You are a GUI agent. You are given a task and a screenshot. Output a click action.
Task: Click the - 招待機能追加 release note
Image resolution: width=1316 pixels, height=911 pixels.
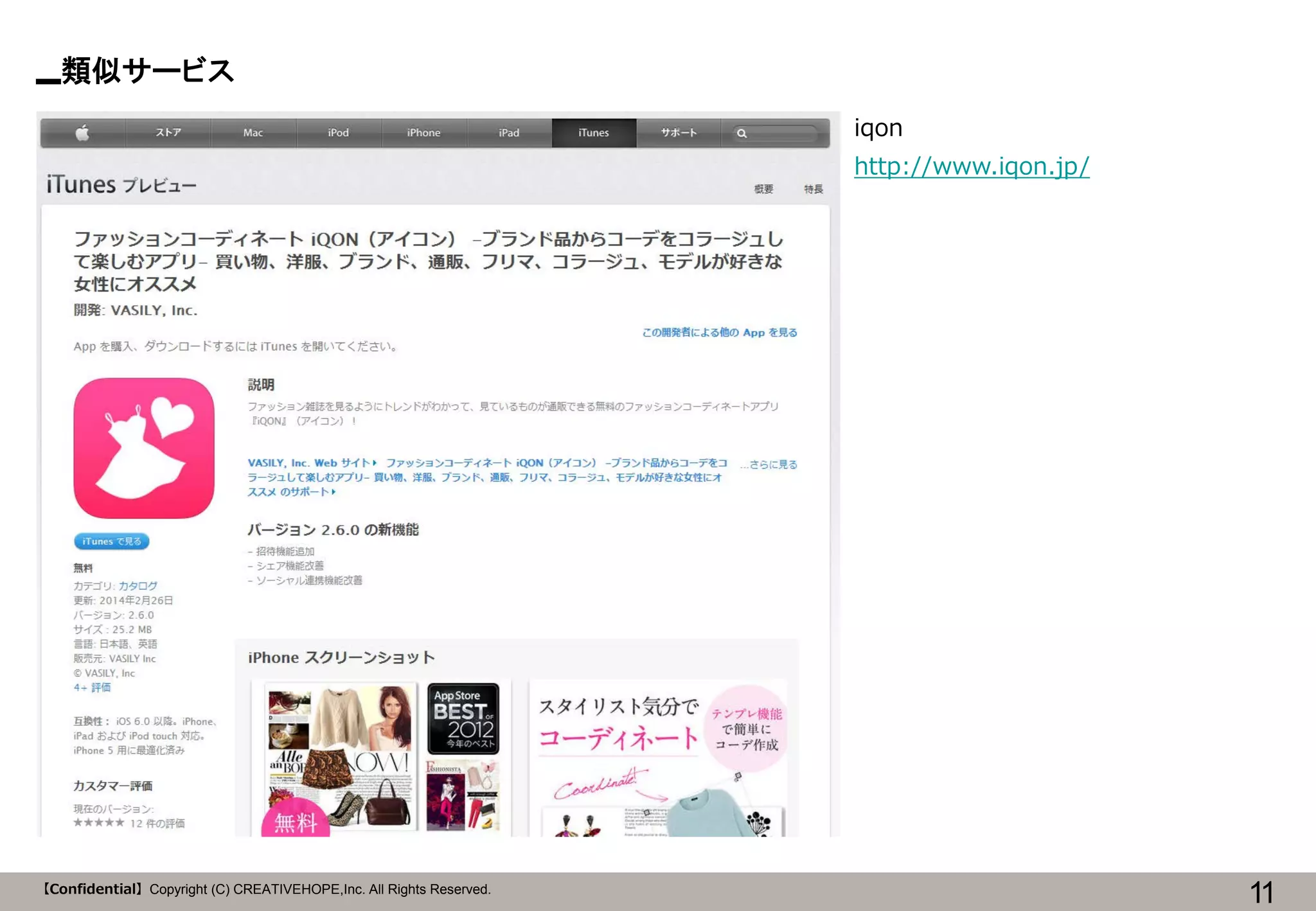(281, 551)
